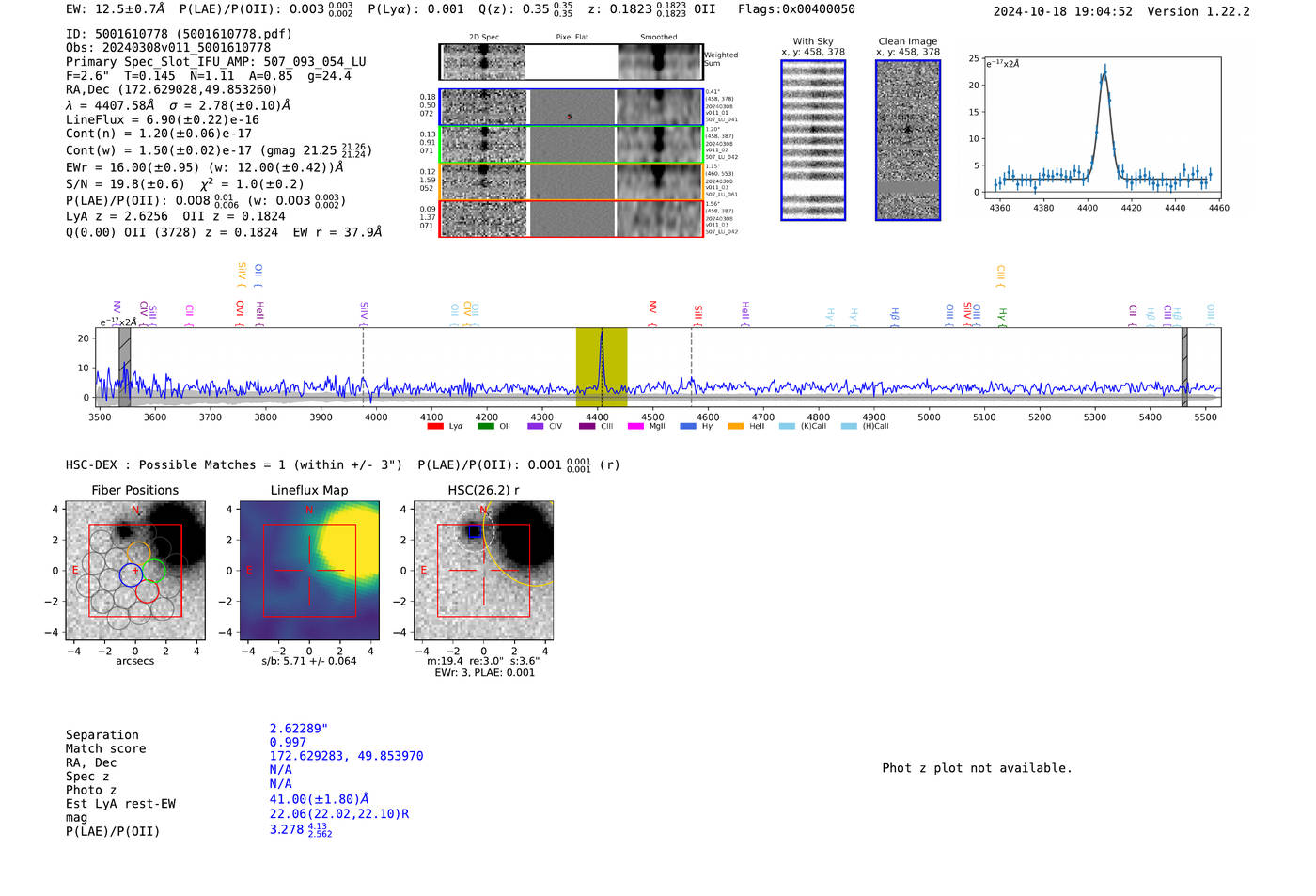Click the EWr = 16.00(±0.95) line
This screenshot has height=896, width=1316.
point(205,168)
